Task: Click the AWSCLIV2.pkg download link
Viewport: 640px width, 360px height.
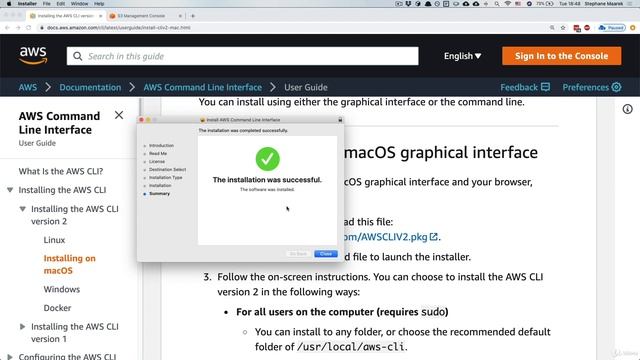Action: pyautogui.click(x=385, y=237)
